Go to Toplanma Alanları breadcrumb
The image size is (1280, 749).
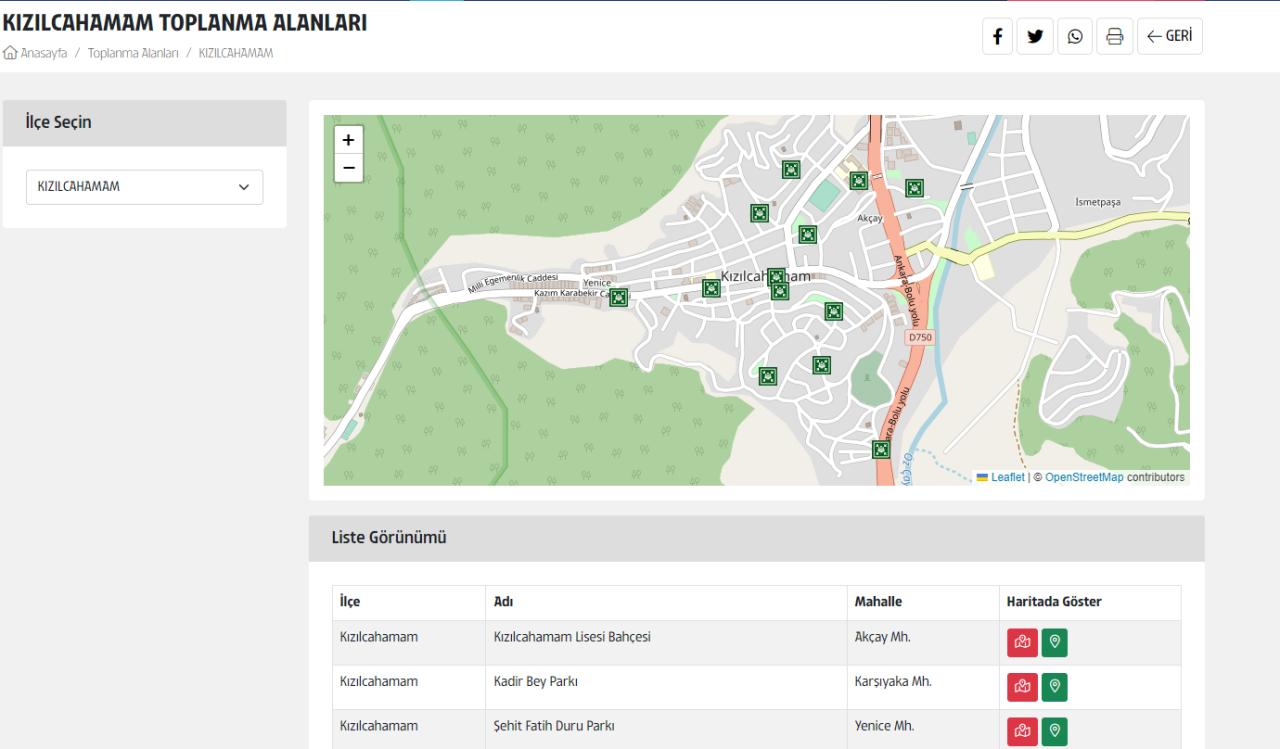click(132, 52)
